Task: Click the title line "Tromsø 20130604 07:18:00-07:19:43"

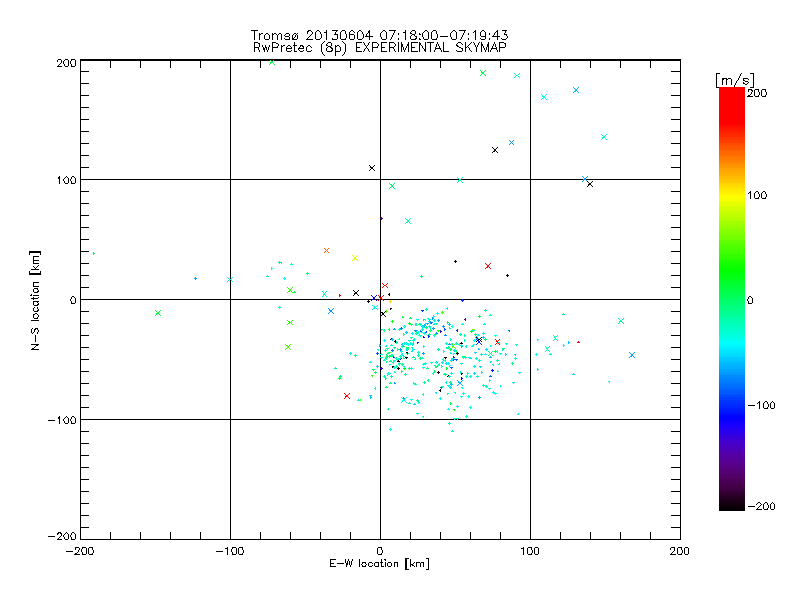Action: click(x=379, y=35)
